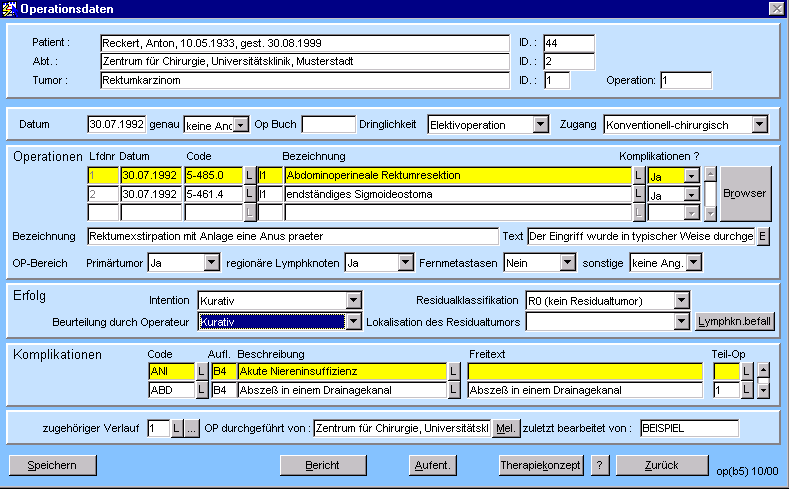Open the Primärtumor dropdown showing Ja

tap(210, 262)
